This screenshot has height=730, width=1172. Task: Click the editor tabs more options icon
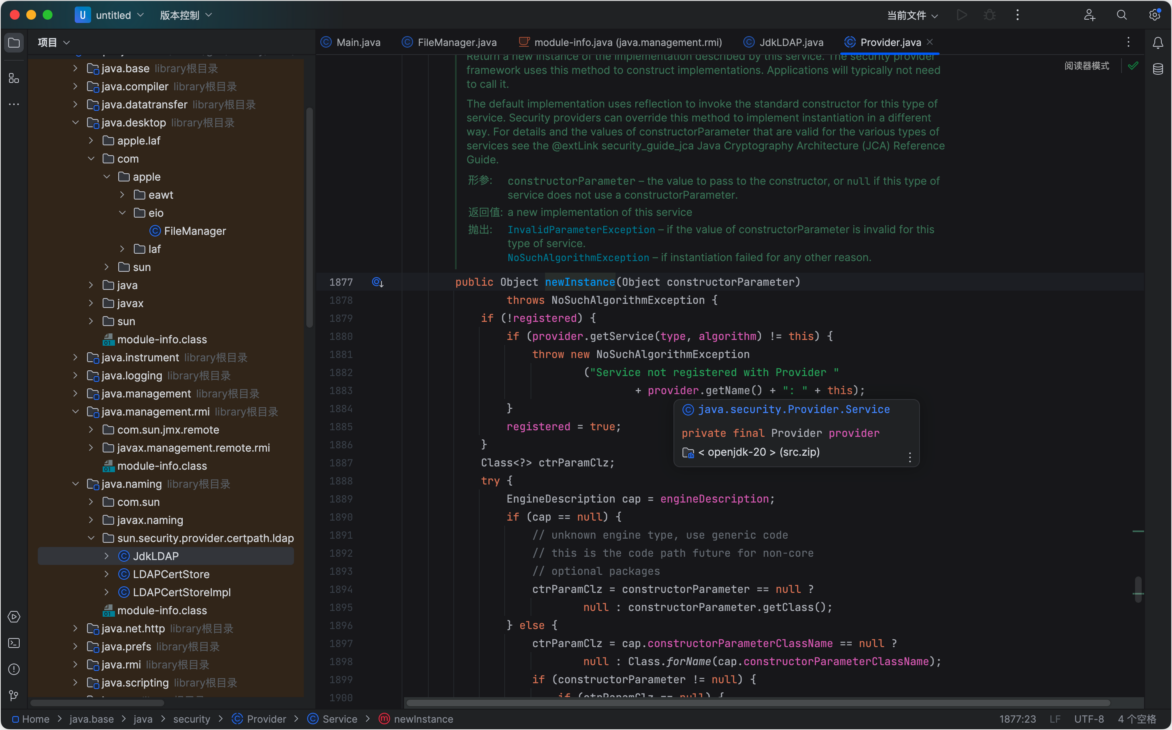point(1129,43)
